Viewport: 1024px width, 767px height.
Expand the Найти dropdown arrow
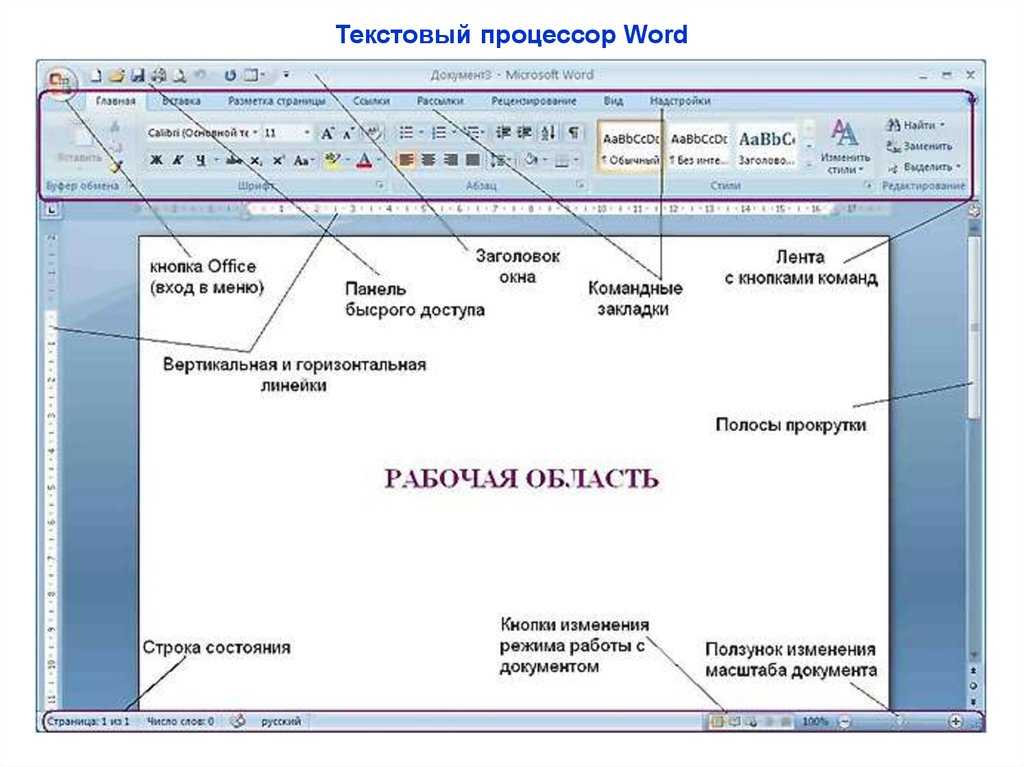point(942,125)
